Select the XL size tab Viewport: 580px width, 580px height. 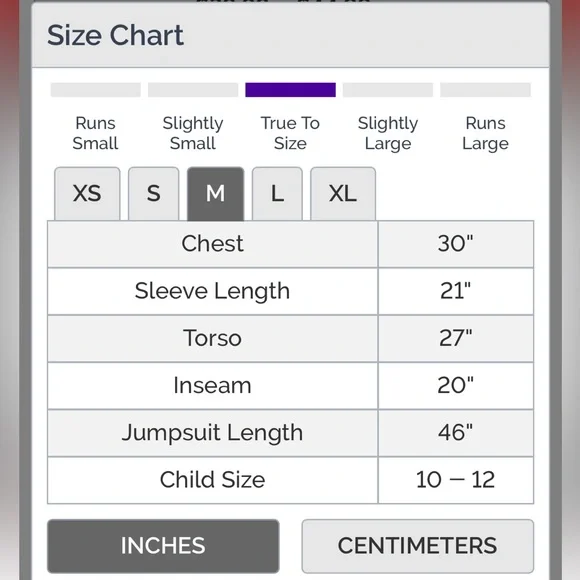(x=343, y=194)
